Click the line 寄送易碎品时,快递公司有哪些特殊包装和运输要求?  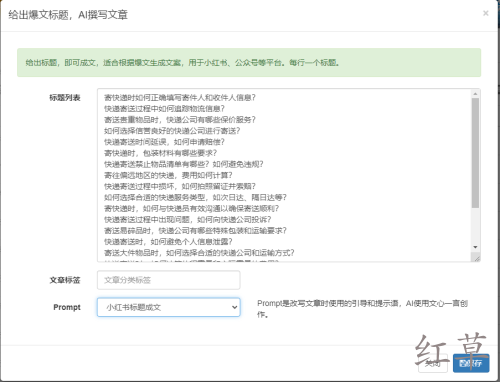pyautogui.click(x=195, y=230)
